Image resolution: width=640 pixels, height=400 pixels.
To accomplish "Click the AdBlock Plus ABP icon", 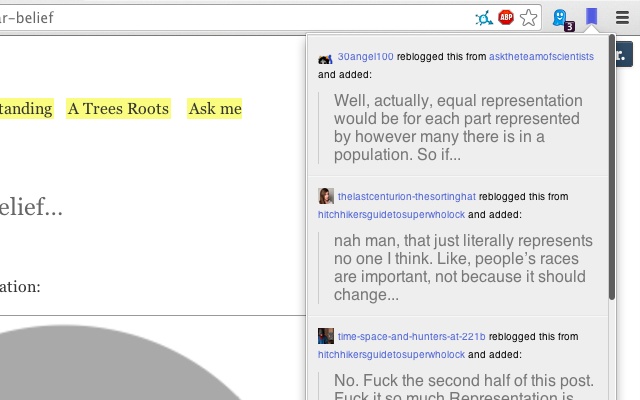I will coord(506,18).
